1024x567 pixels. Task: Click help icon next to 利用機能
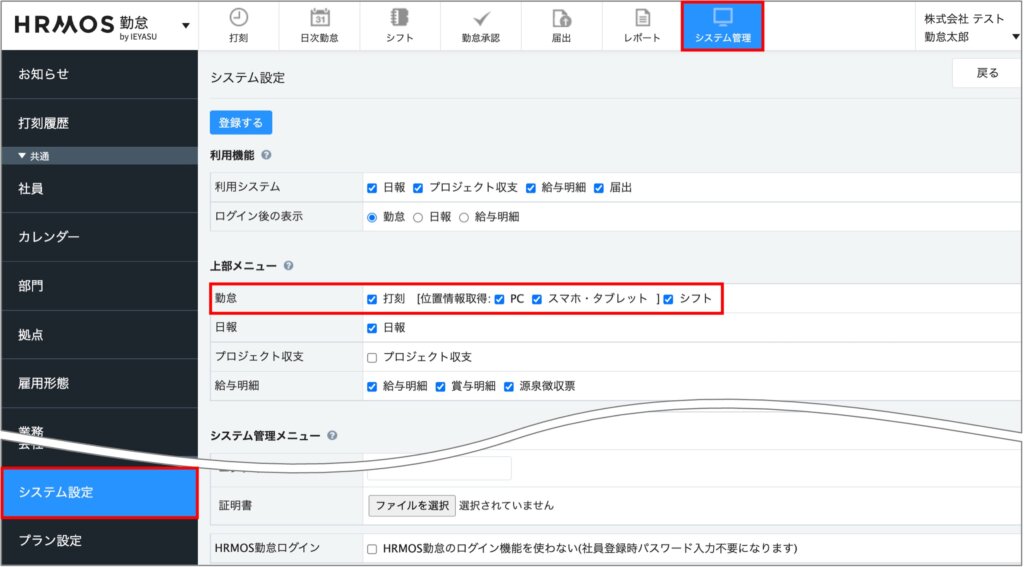point(267,156)
